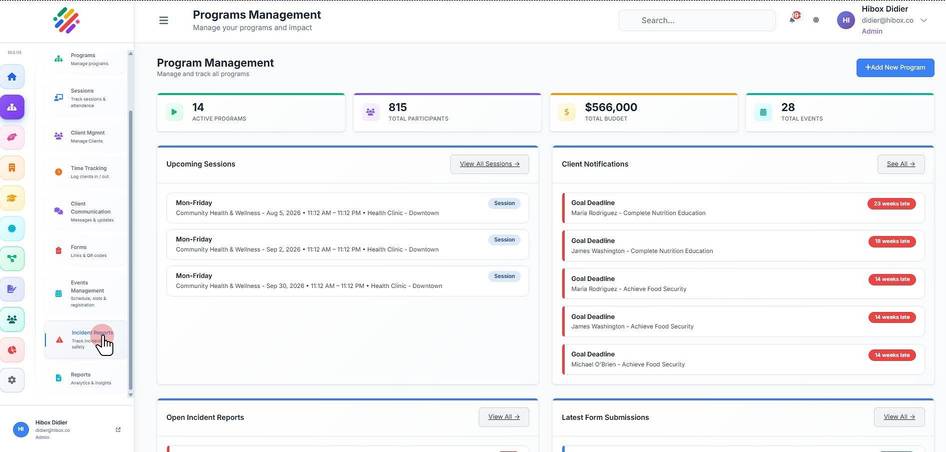Click View All Sessions button
946x452 pixels.
[x=489, y=164]
